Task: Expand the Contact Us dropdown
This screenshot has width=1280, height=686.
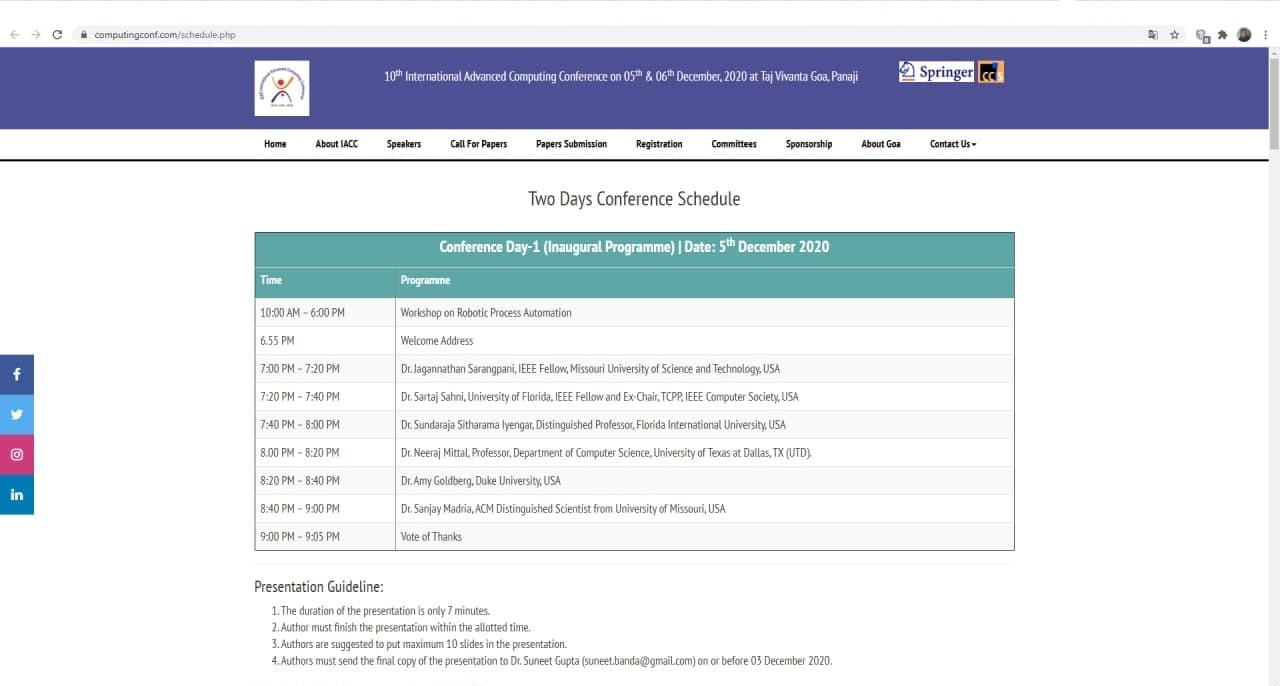Action: tap(952, 144)
